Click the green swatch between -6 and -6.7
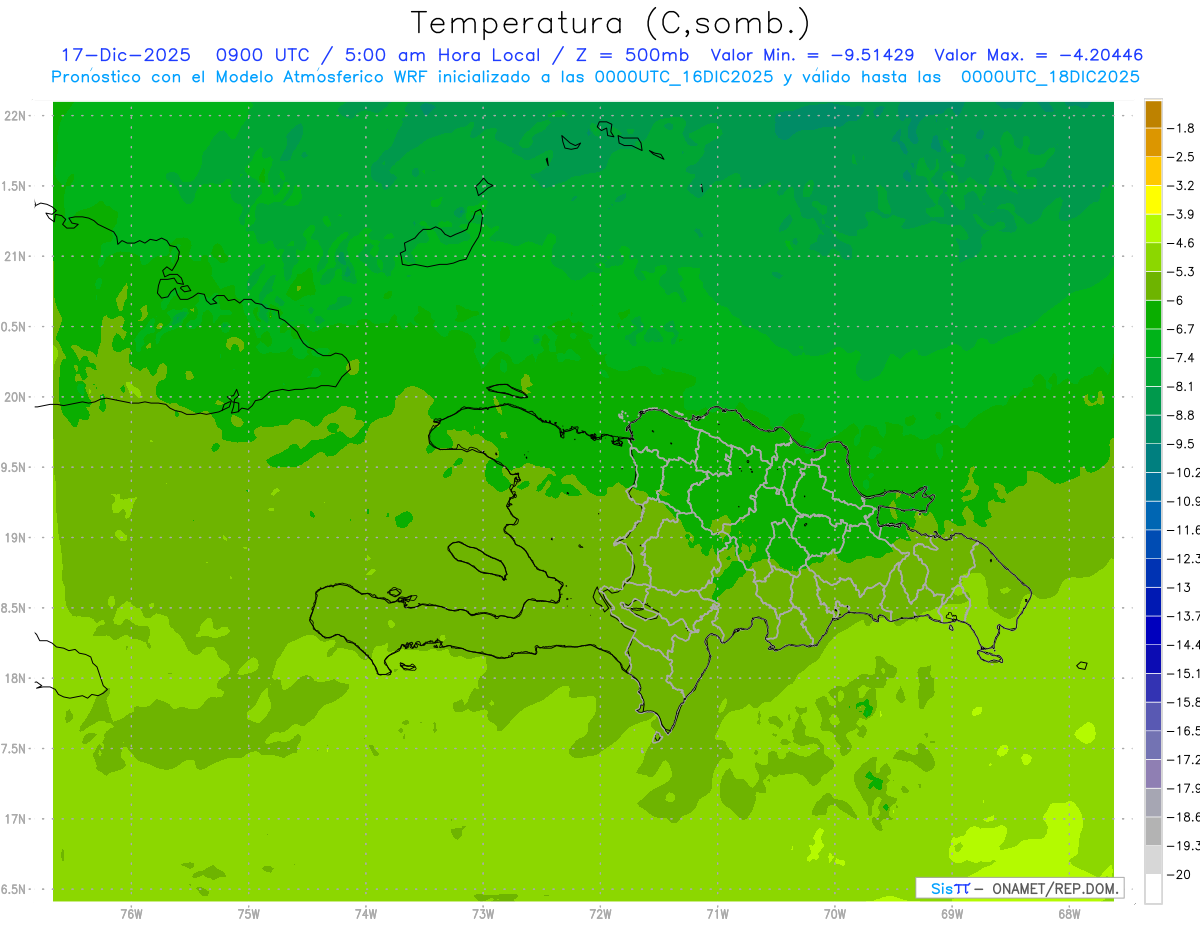1200x927 pixels. [1153, 314]
